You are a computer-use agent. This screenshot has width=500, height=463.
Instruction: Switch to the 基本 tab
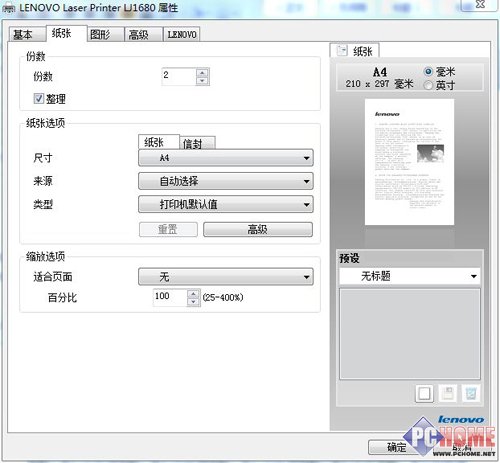[26, 34]
